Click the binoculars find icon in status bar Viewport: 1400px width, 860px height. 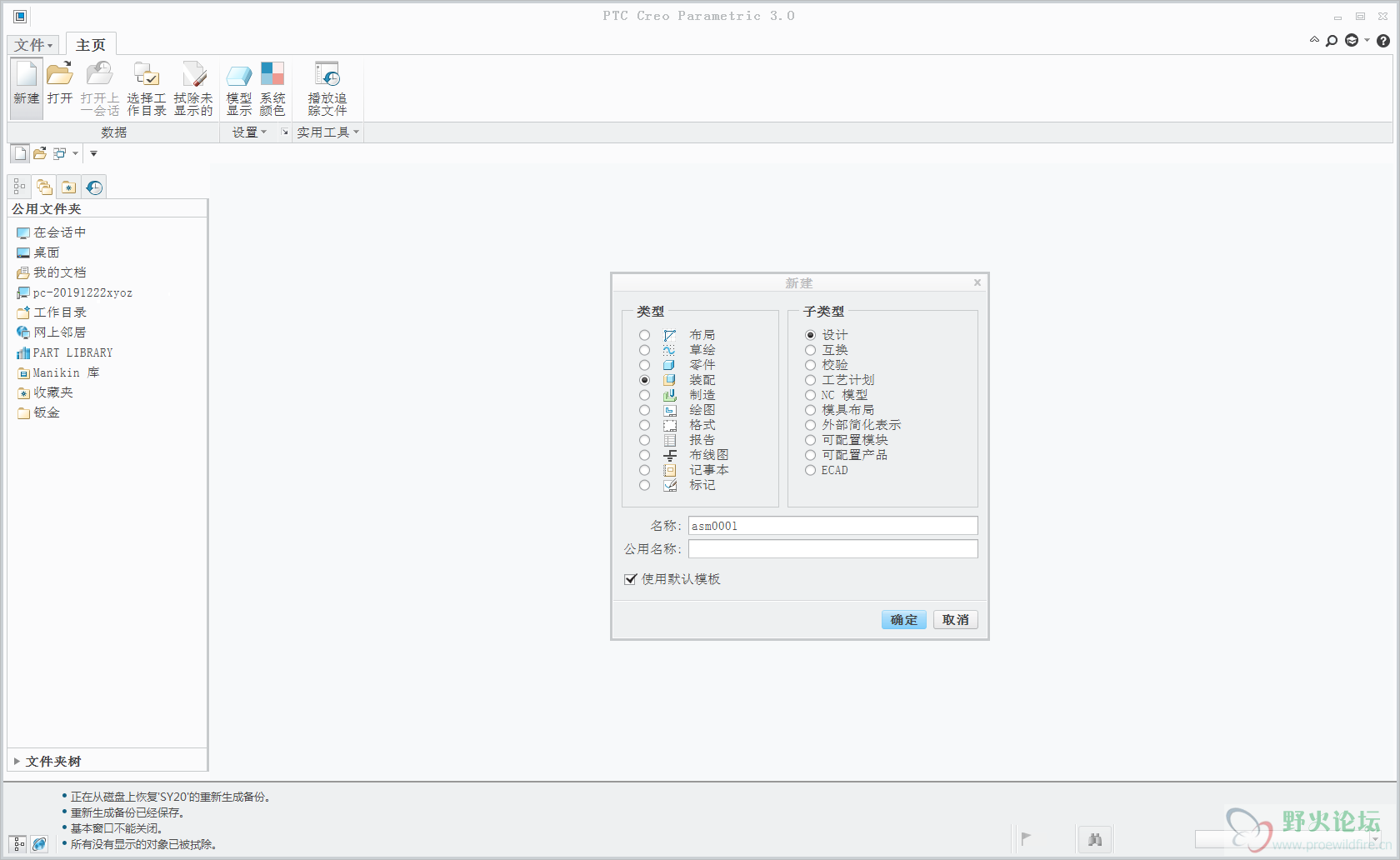(1095, 839)
